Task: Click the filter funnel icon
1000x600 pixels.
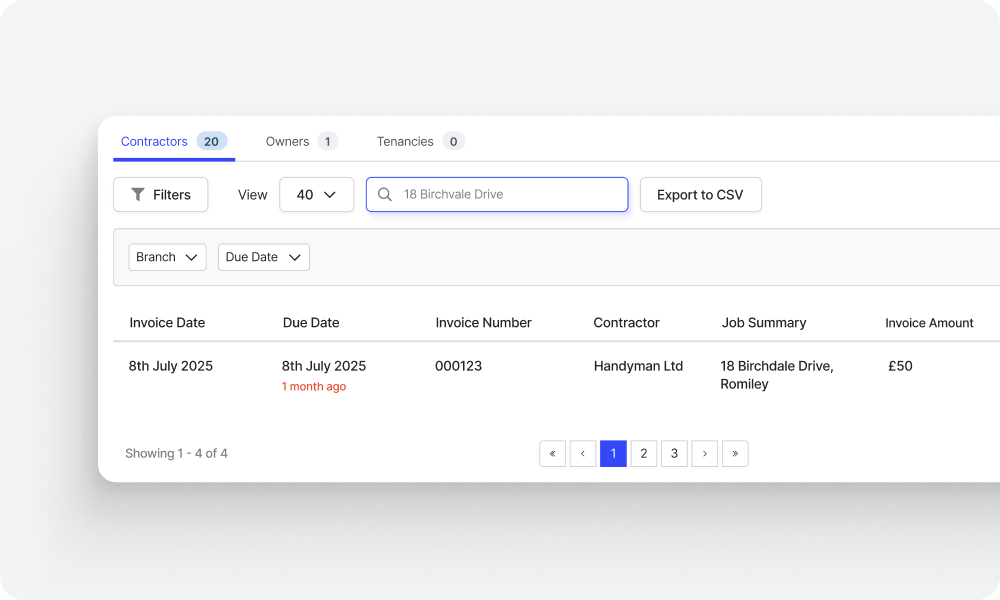Action: click(x=139, y=194)
